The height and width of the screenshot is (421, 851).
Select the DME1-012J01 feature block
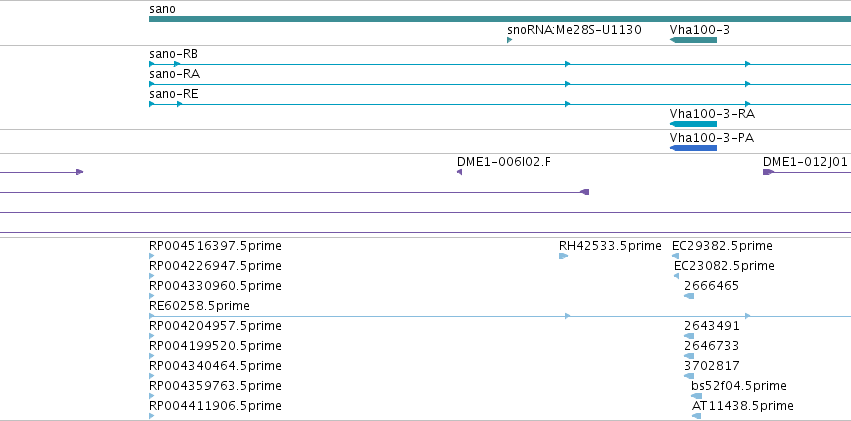tap(769, 172)
